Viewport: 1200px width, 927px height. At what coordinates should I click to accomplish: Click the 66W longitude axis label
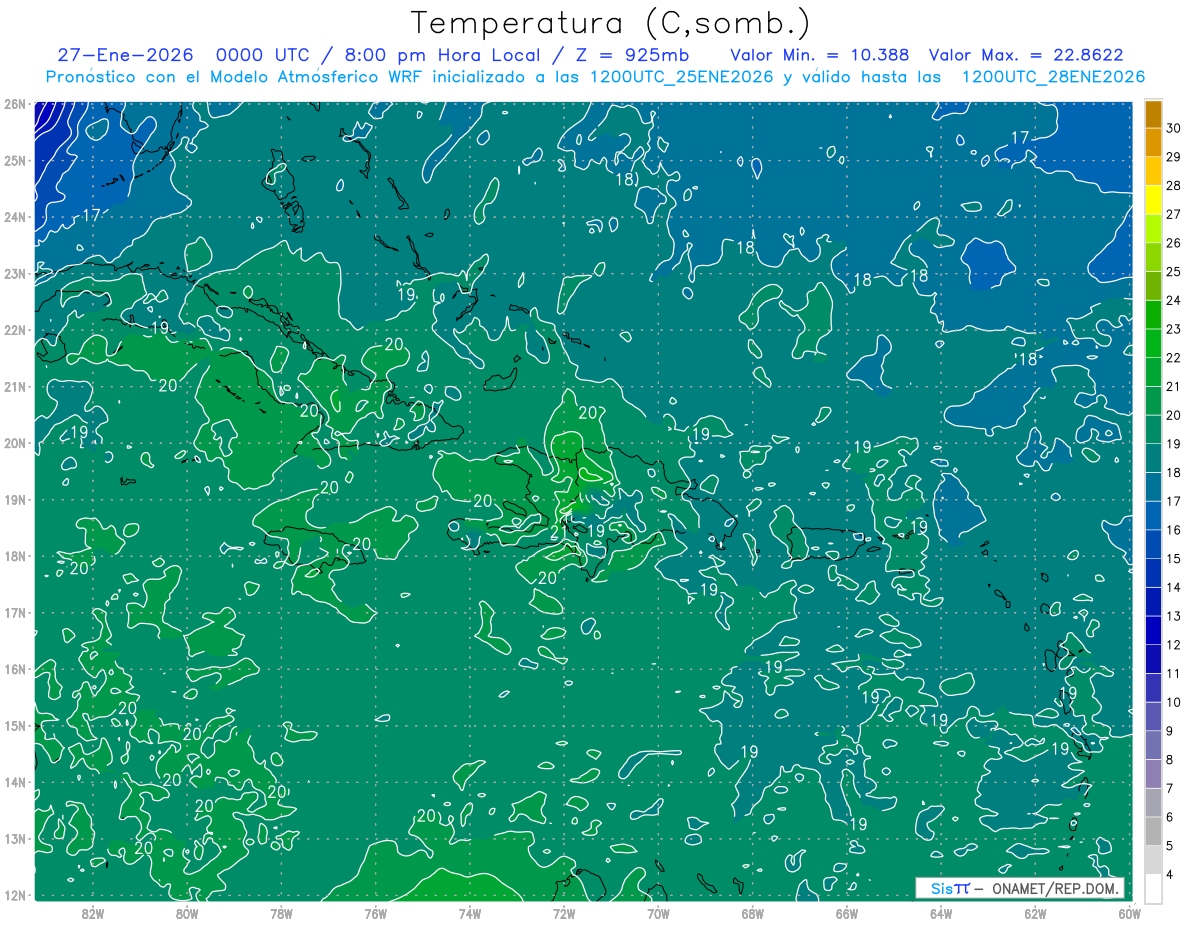(x=846, y=913)
